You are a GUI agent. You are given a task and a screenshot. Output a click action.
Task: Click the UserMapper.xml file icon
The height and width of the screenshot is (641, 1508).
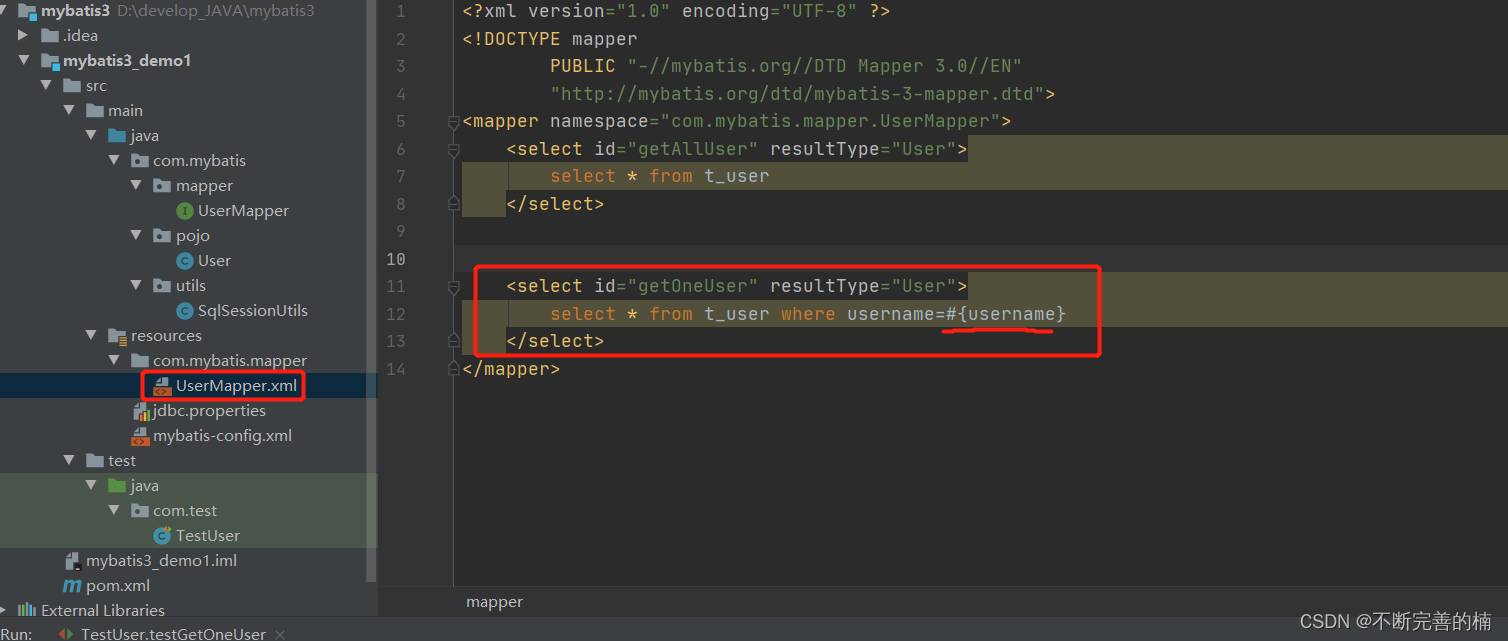tap(162, 385)
